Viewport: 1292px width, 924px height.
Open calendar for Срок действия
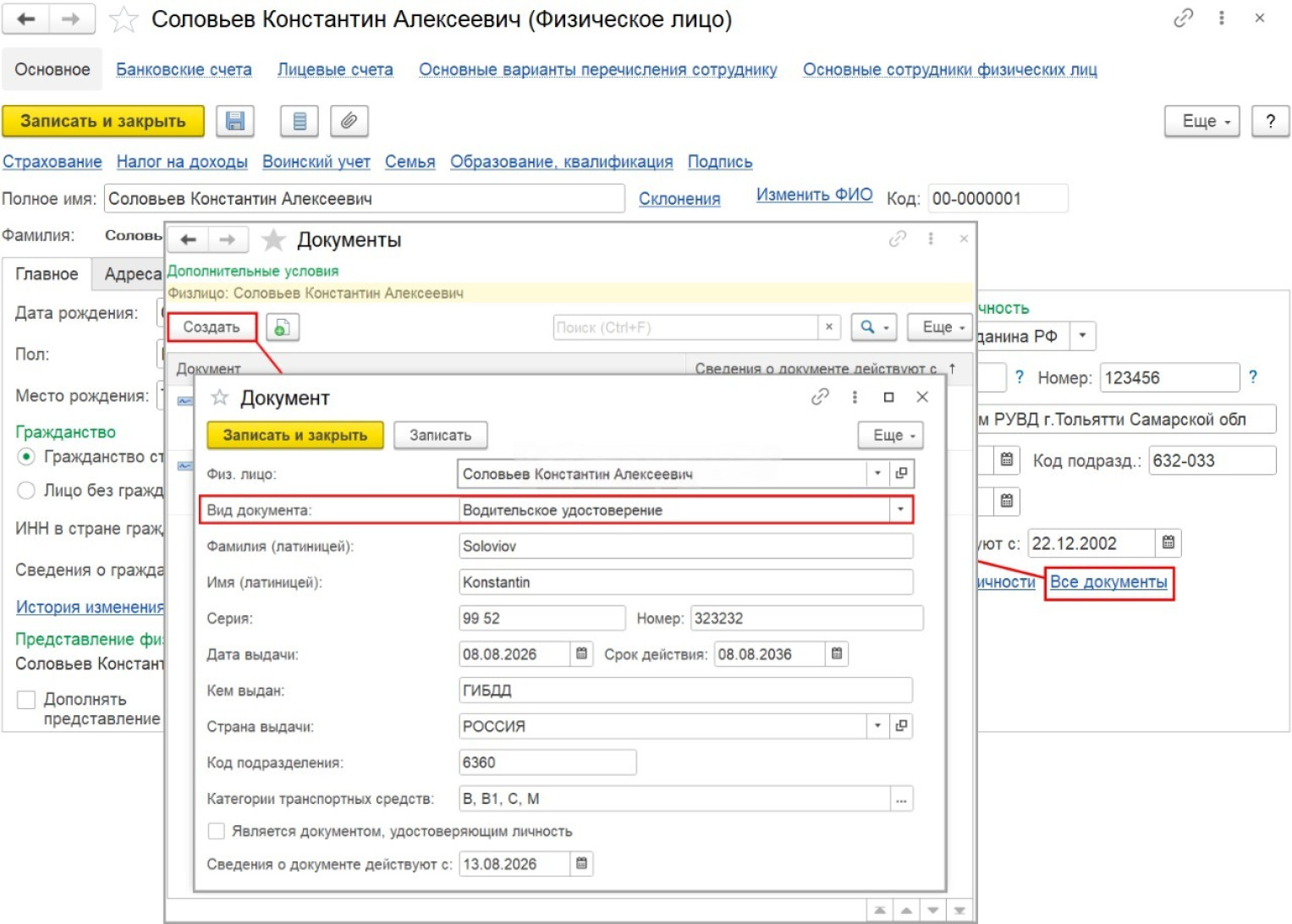click(x=837, y=653)
